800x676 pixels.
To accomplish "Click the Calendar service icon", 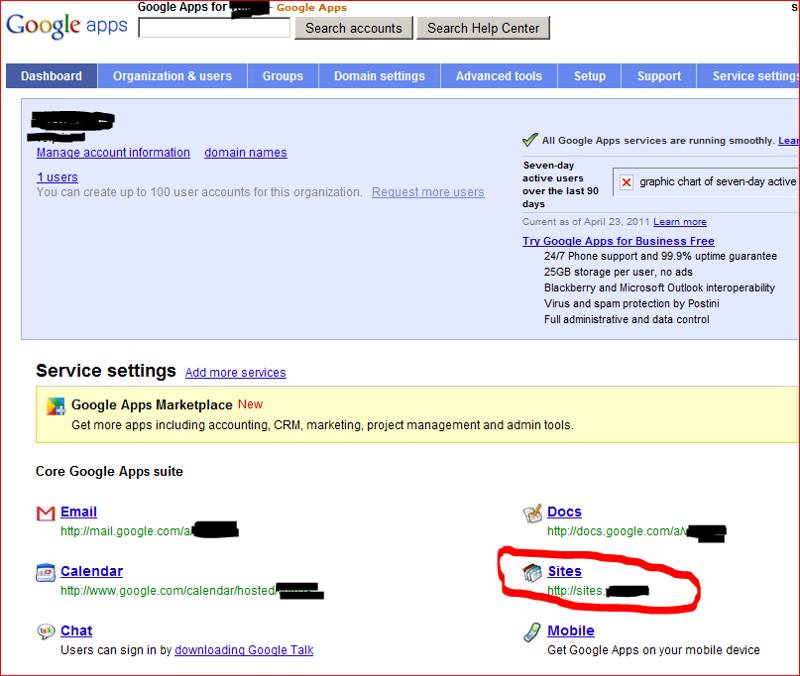I will pyautogui.click(x=45, y=573).
